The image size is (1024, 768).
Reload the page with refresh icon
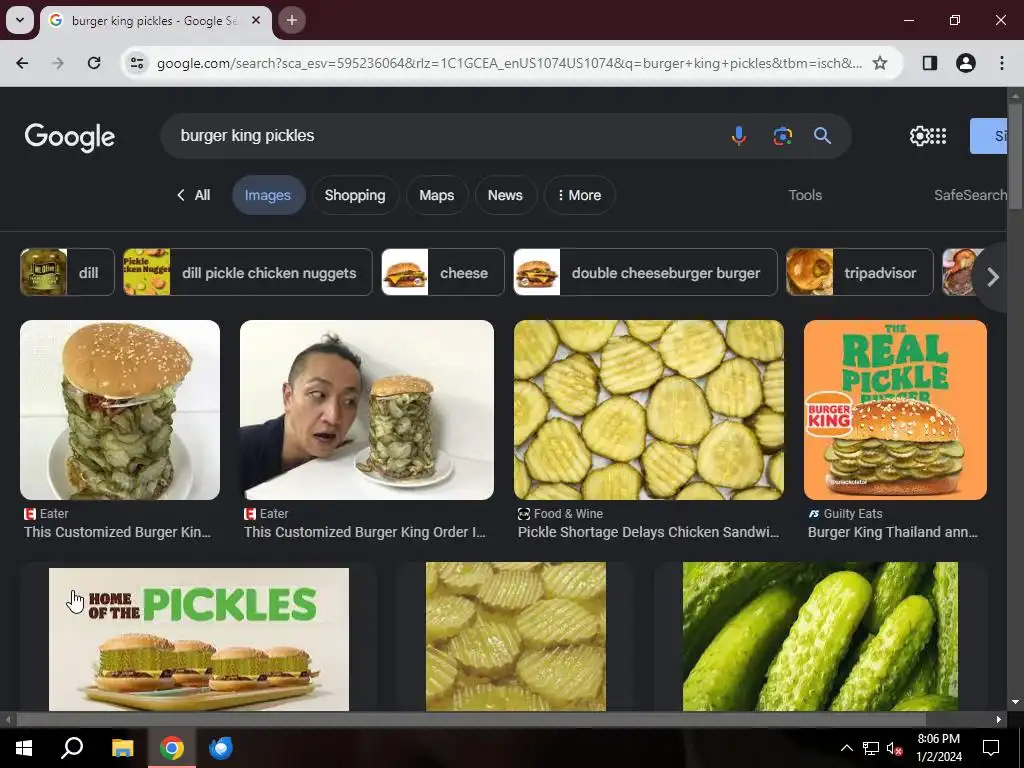(94, 63)
